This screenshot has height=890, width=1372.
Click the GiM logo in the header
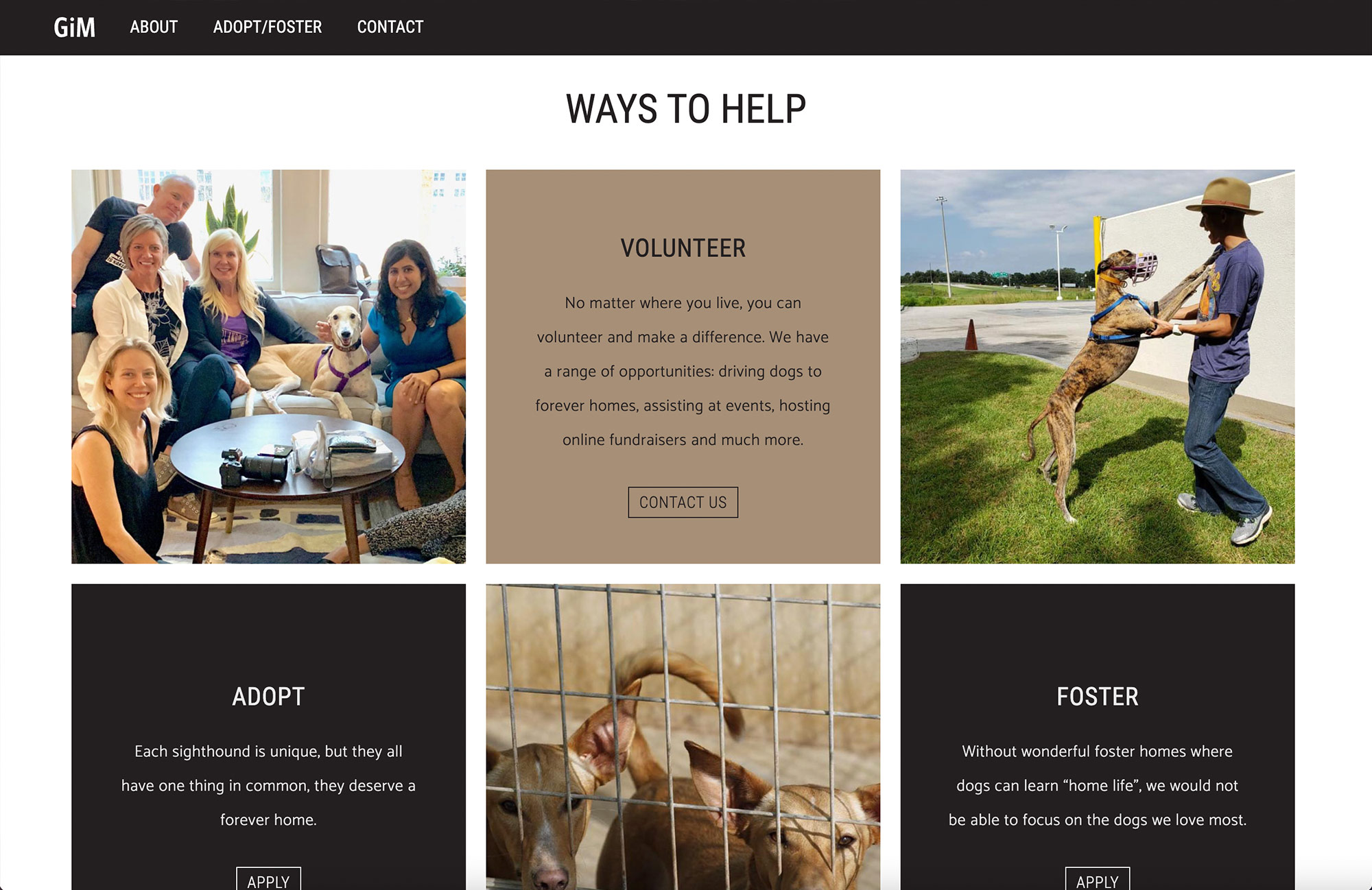74,27
